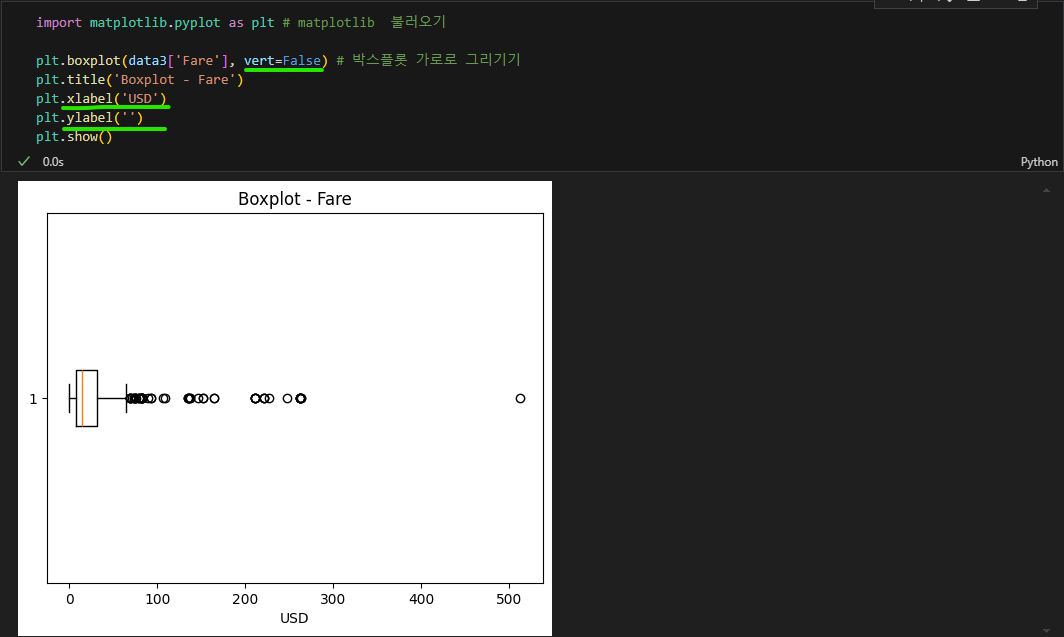Image resolution: width=1064 pixels, height=637 pixels.
Task: Click the output scrollbar down arrow
Action: pyautogui.click(x=1046, y=630)
